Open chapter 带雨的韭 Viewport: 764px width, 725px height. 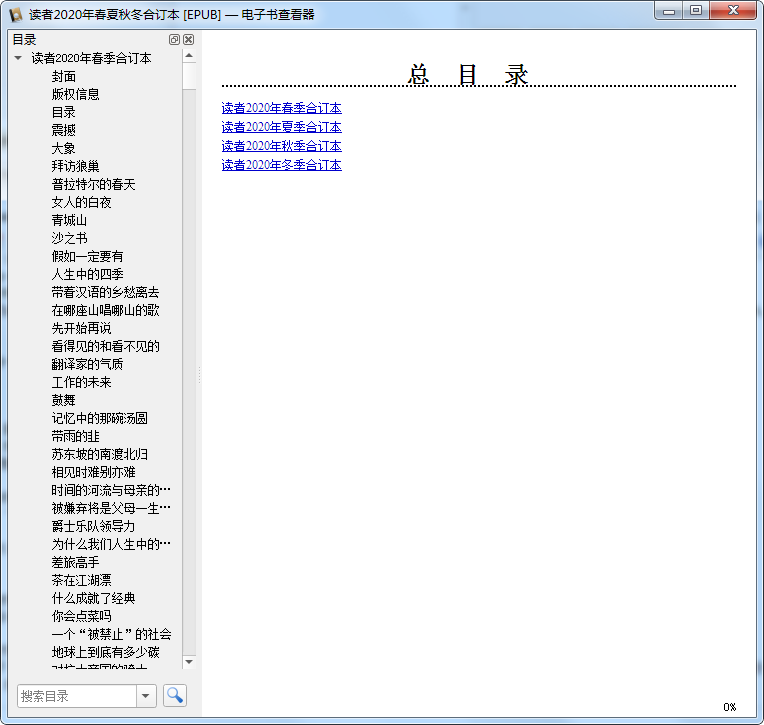click(76, 437)
